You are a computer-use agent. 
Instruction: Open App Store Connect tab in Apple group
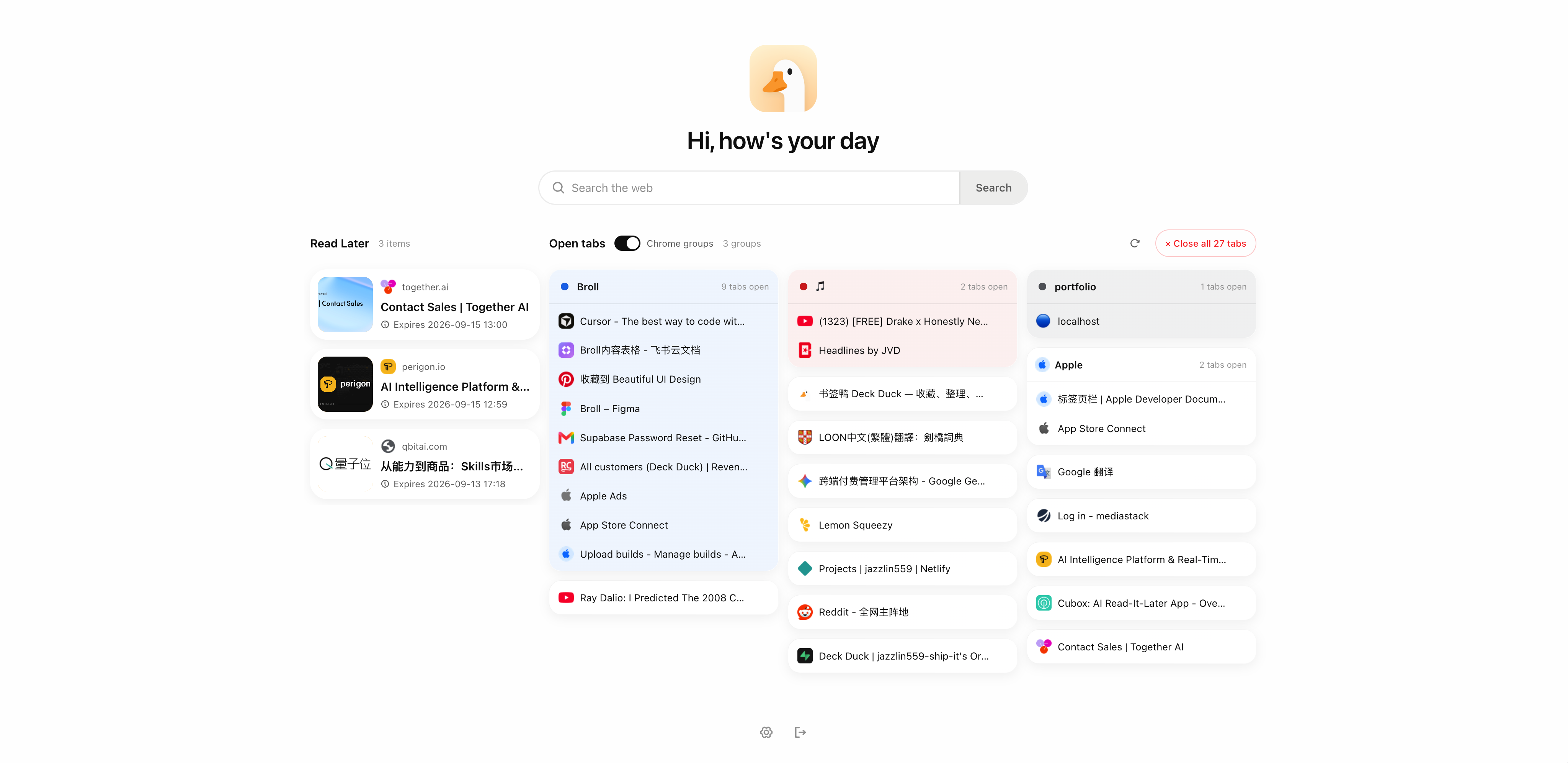pyautogui.click(x=1141, y=428)
